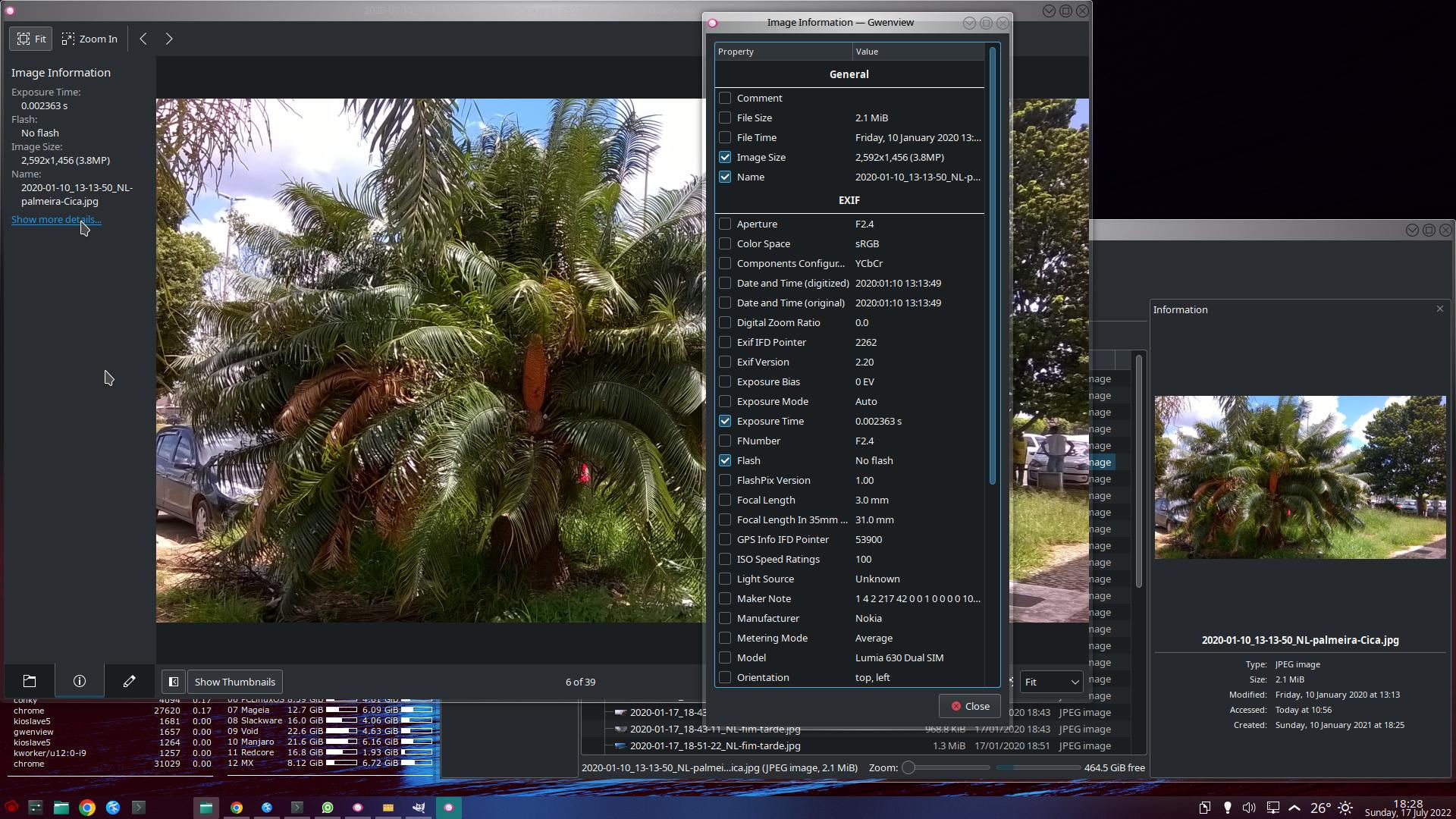Open GIMP from the taskbar
Screen dimensions: 1456x819
coord(419,808)
